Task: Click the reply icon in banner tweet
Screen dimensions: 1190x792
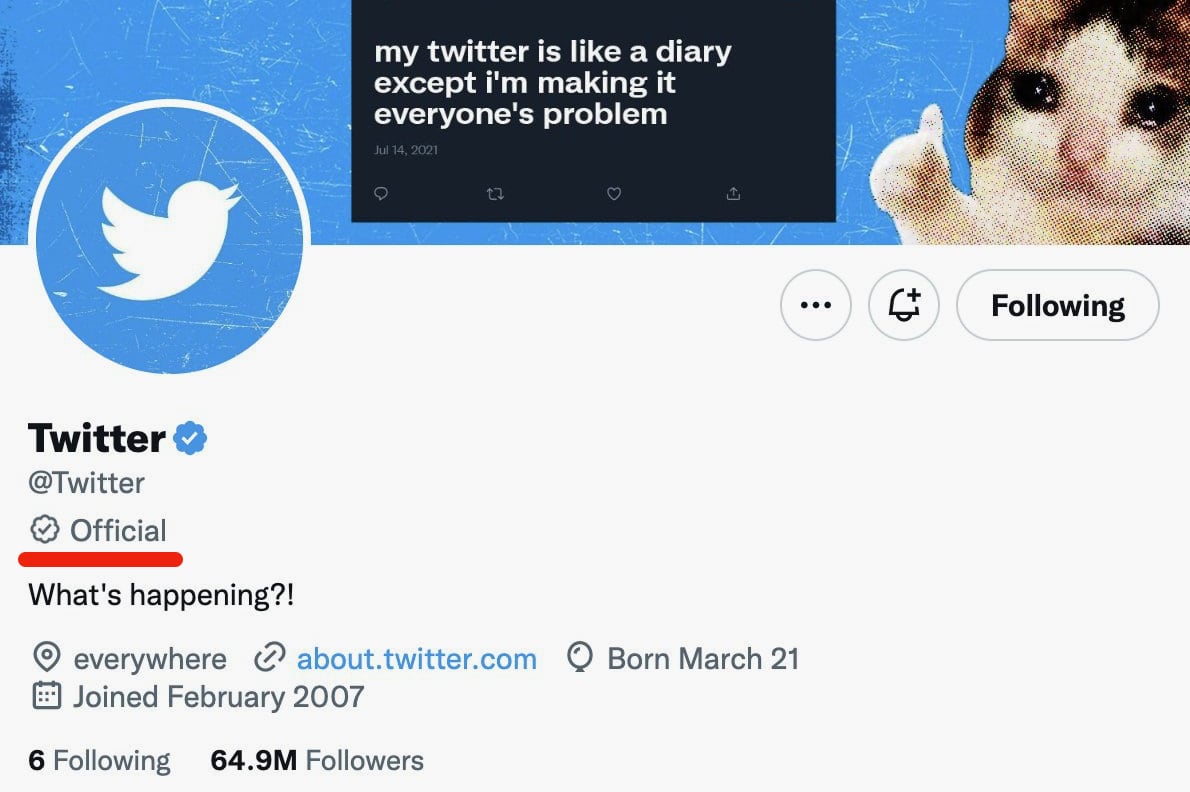Action: click(380, 194)
